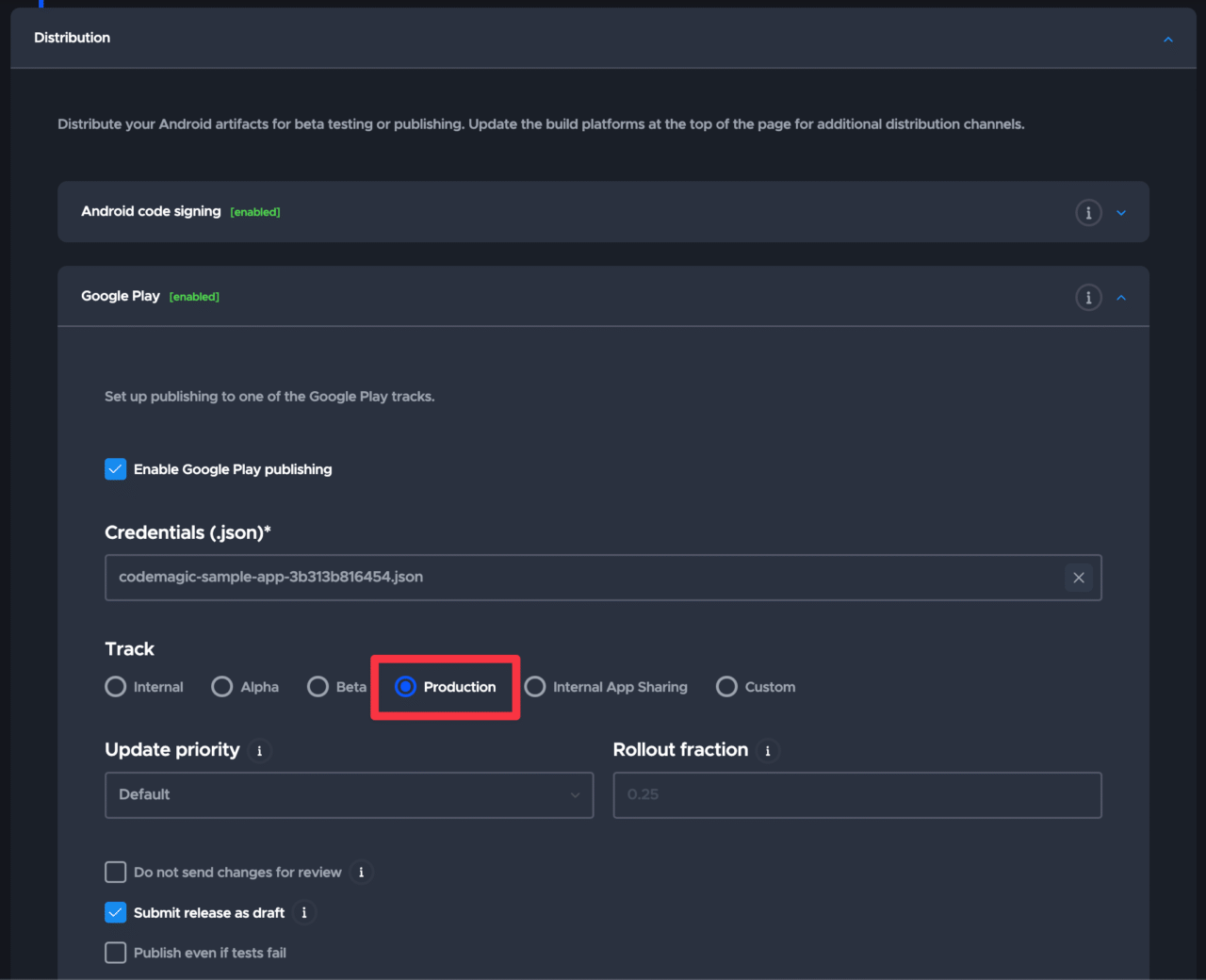This screenshot has width=1206, height=980.
Task: Select the Internal track
Action: [116, 687]
